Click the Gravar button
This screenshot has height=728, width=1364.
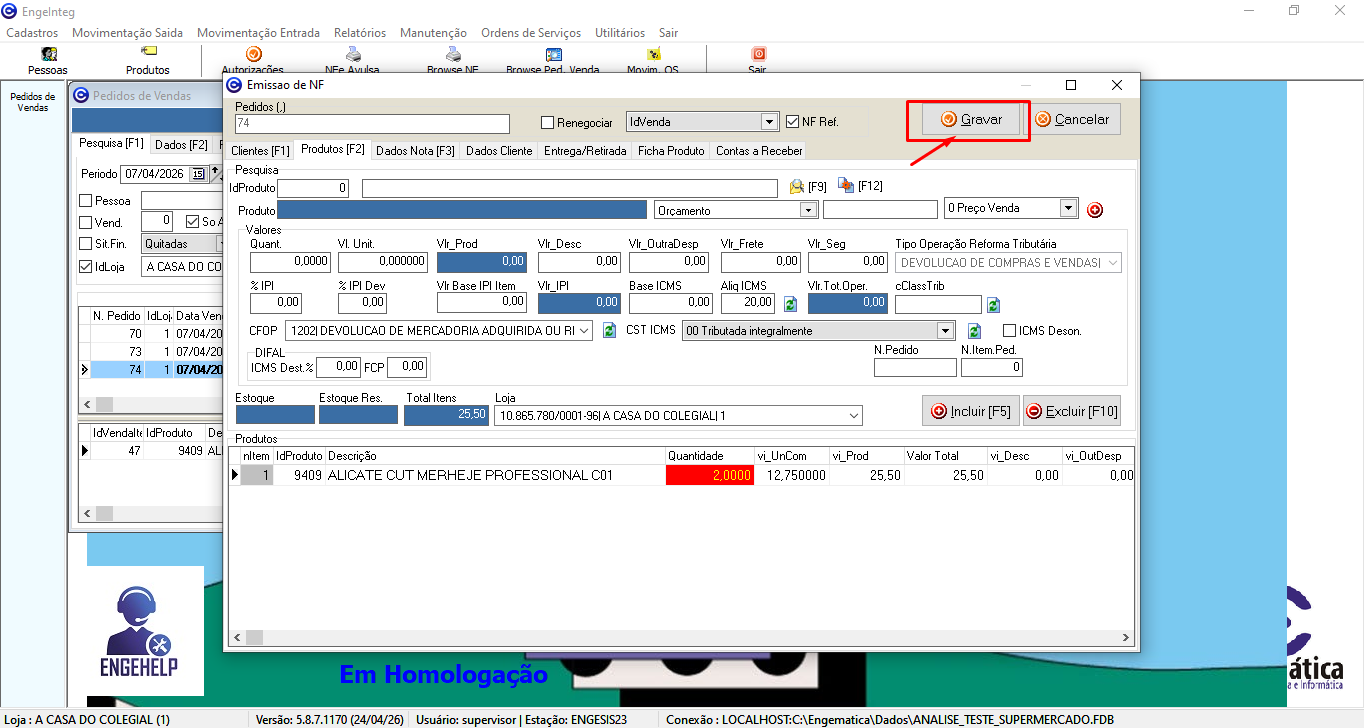pos(970,120)
